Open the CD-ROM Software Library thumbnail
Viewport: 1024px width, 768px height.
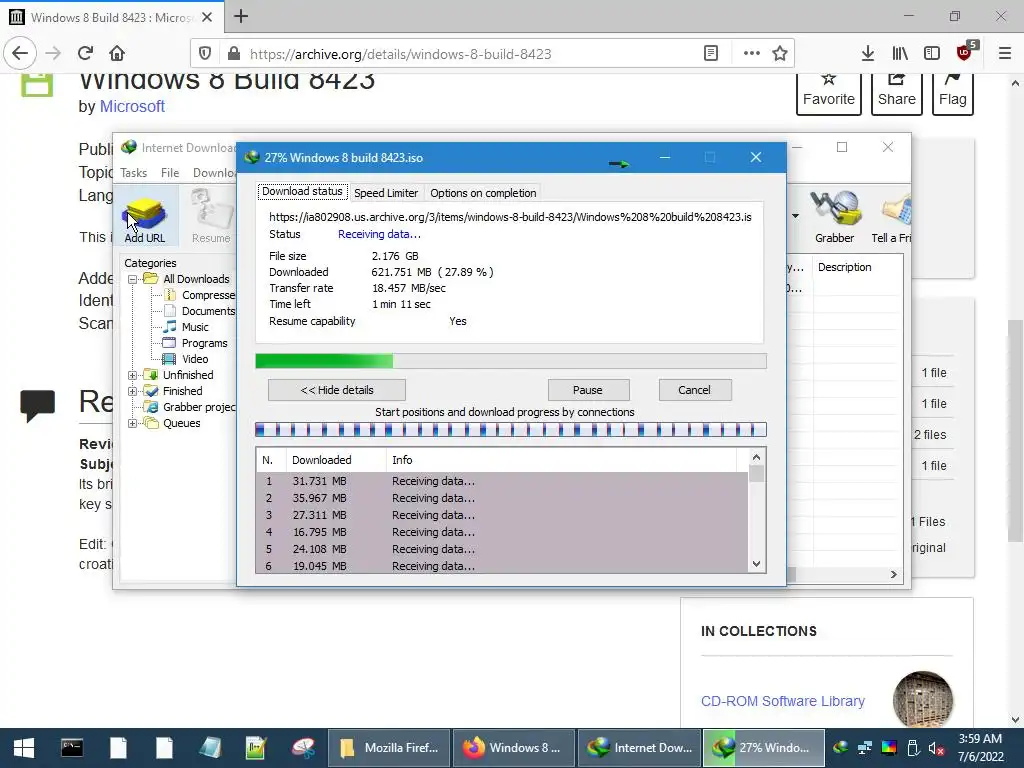coord(923,699)
